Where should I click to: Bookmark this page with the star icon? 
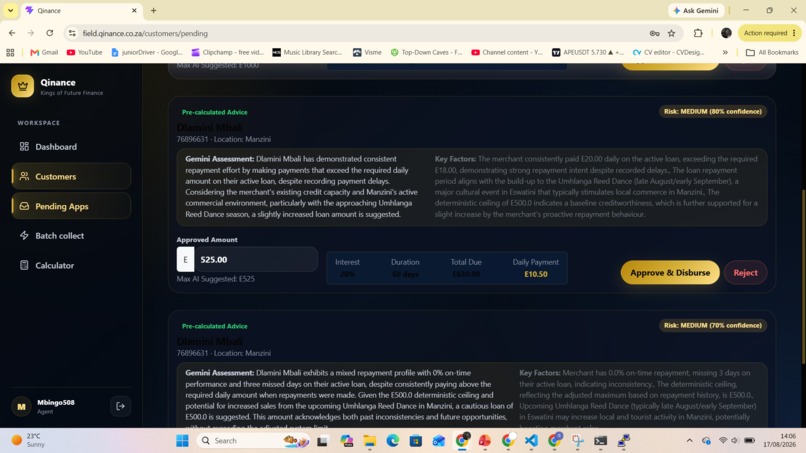(x=671, y=33)
